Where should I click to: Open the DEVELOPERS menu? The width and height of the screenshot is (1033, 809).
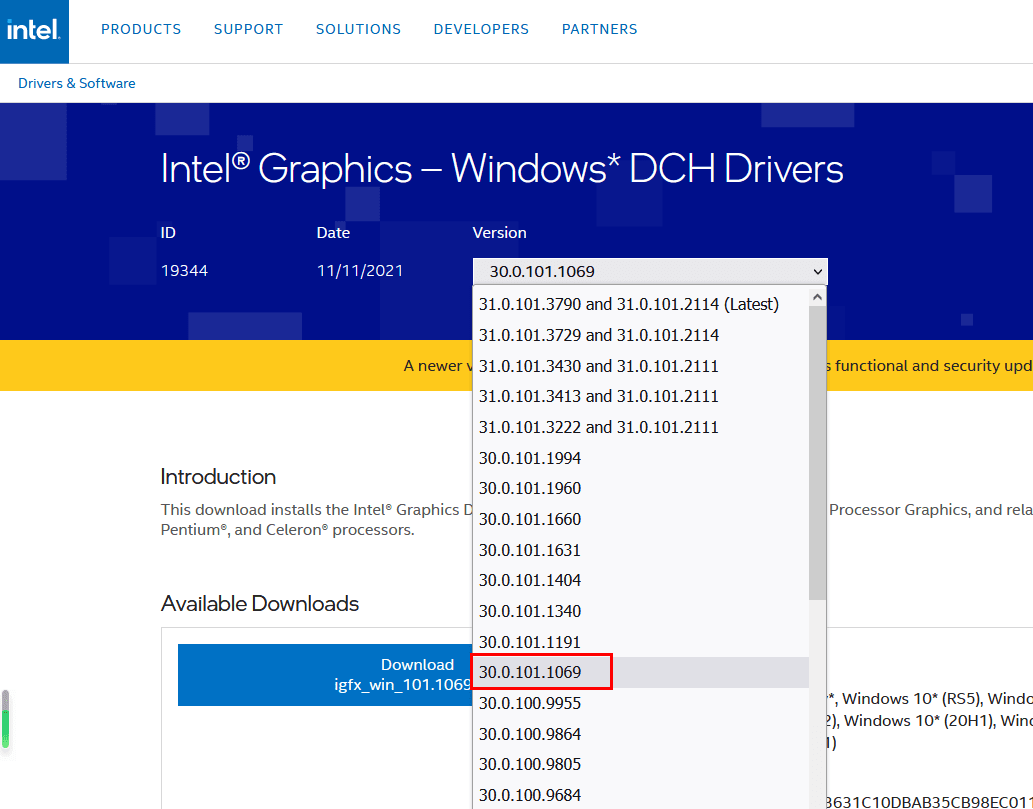coord(481,29)
